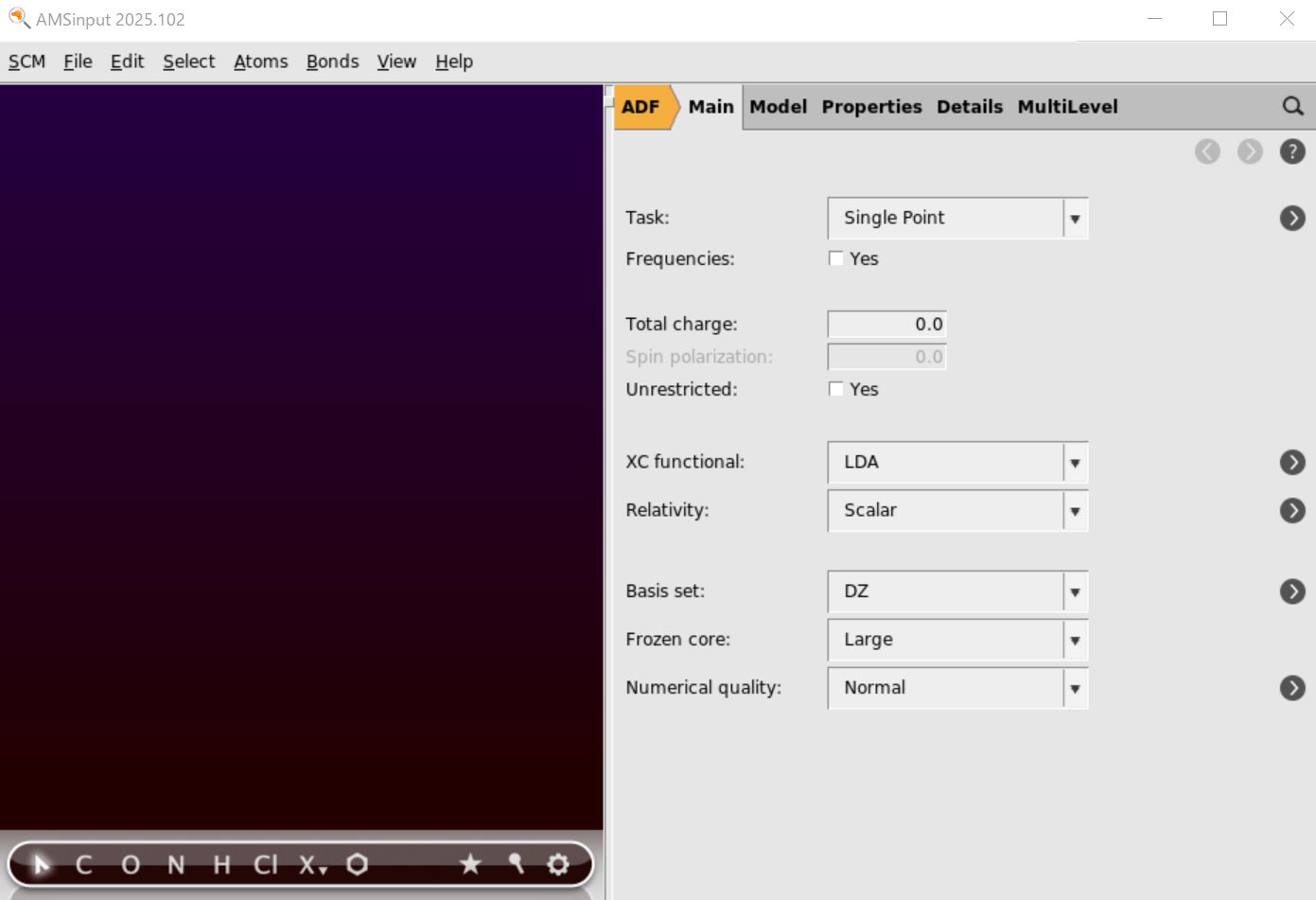Switch to the Model tab
Viewport: 1316px width, 900px height.
[778, 107]
